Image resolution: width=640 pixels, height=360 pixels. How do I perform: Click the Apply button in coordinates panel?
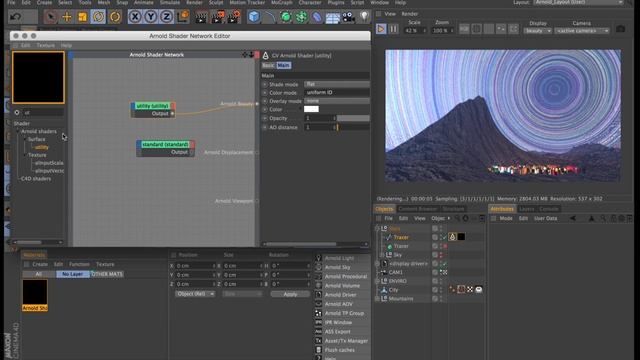coord(290,294)
